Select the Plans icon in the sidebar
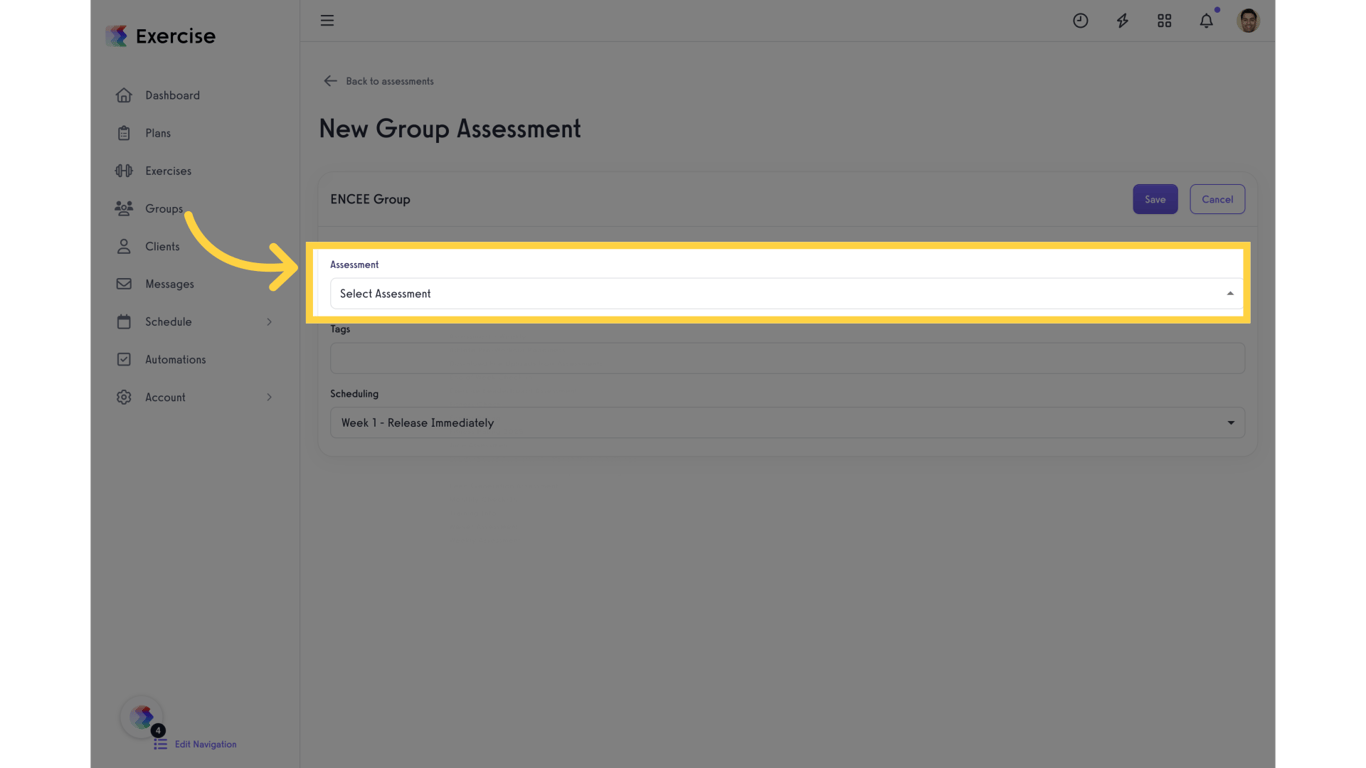The image size is (1366, 768). [157, 132]
